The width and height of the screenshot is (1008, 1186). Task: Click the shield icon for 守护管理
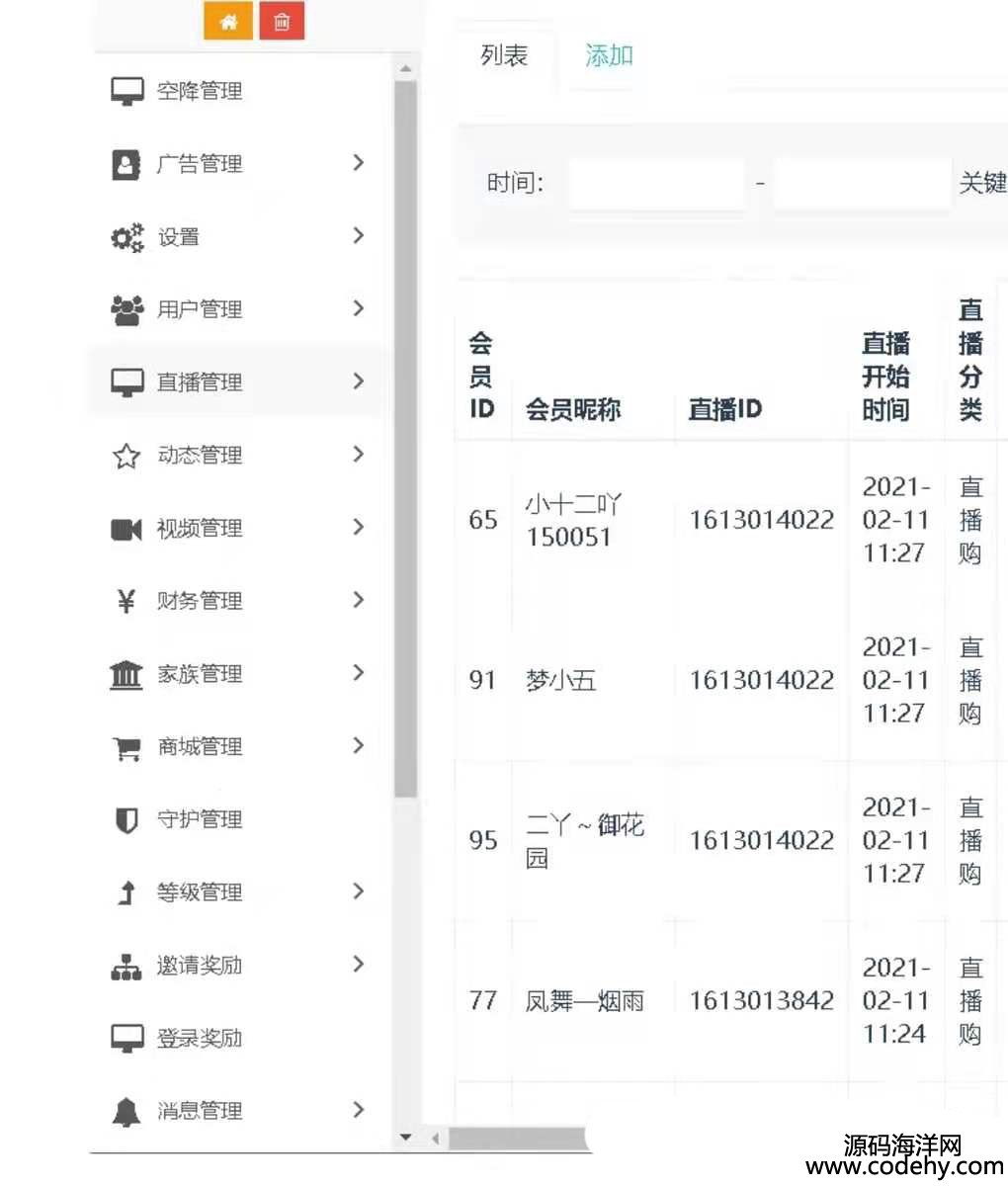coord(126,820)
